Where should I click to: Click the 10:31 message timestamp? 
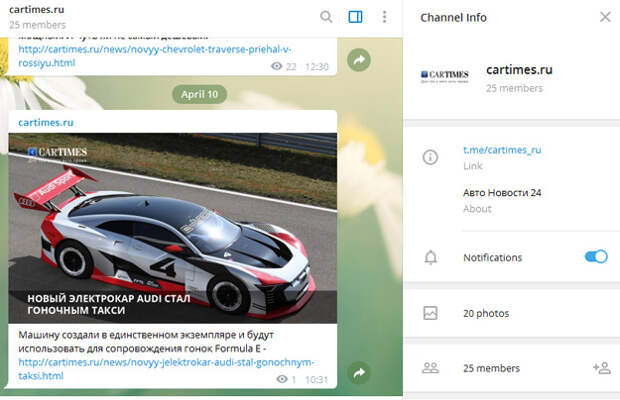tap(317, 379)
